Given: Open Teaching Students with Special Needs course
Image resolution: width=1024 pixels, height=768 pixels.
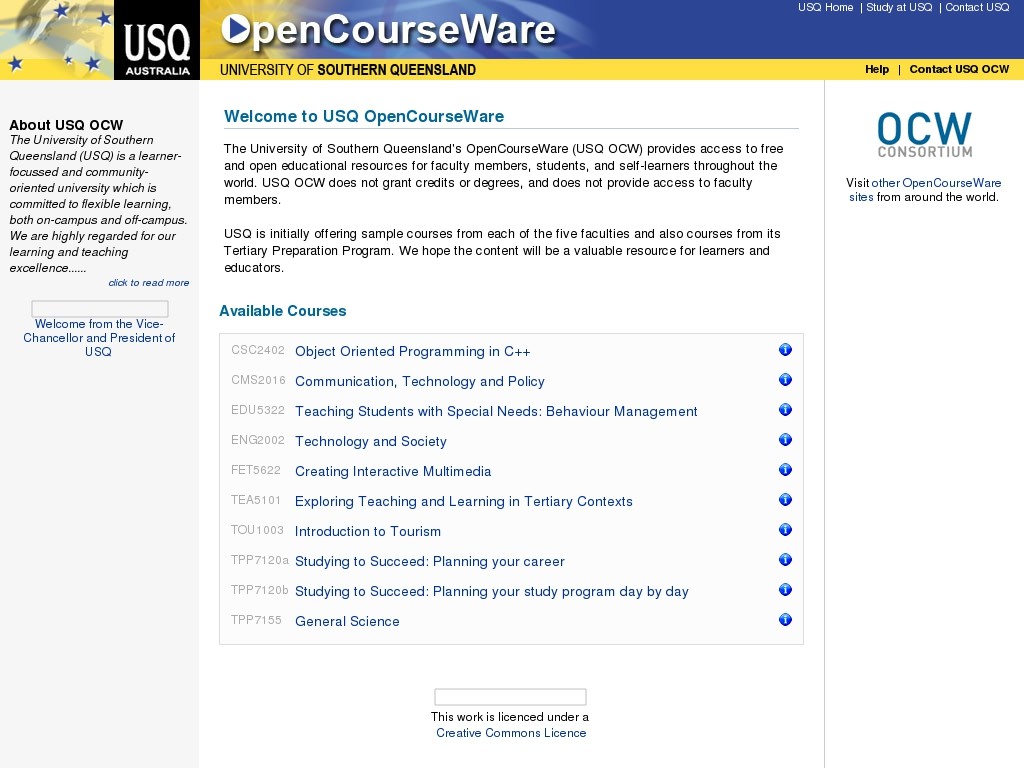Looking at the screenshot, I should (496, 411).
